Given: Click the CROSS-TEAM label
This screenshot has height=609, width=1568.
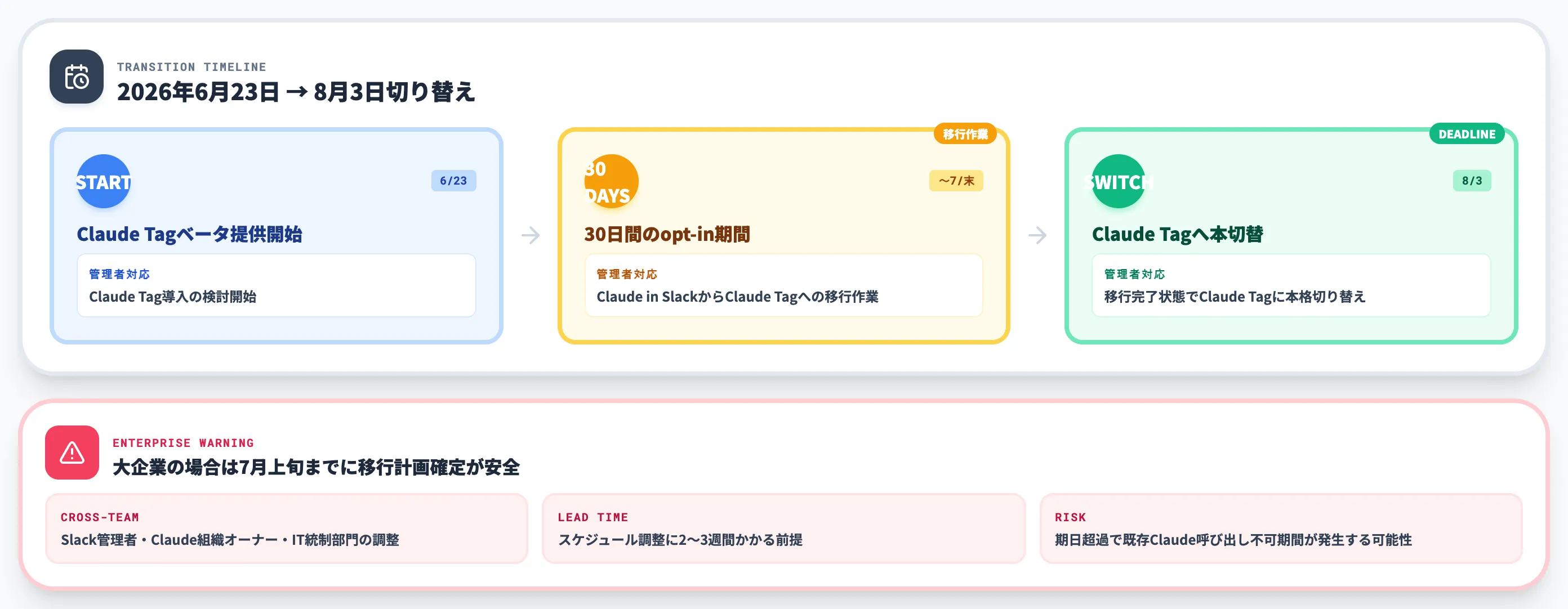Looking at the screenshot, I should (100, 517).
